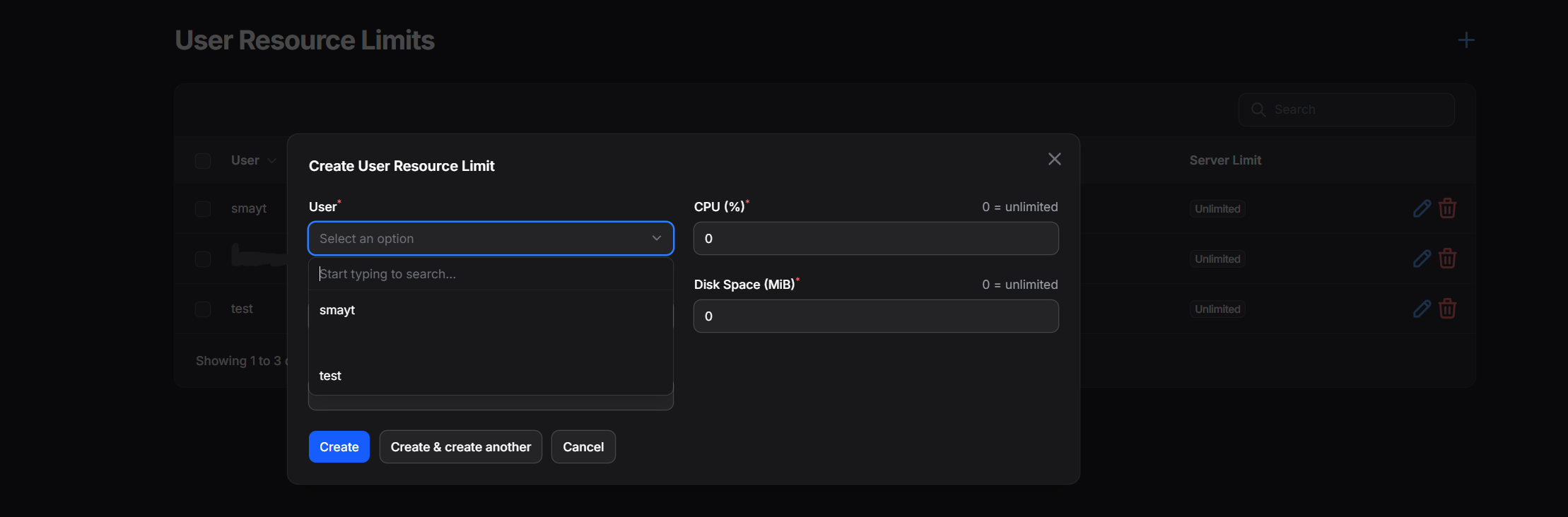This screenshot has height=517, width=1568.
Task: Click the plus icon to add limit
Action: coord(1466,40)
